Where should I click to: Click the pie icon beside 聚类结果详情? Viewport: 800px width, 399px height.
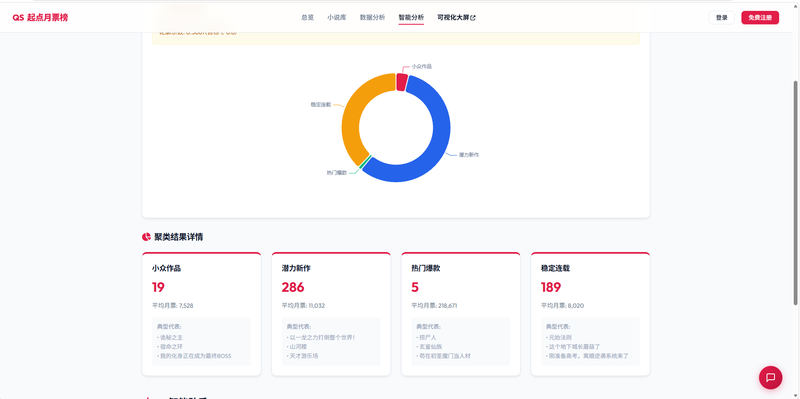(x=146, y=237)
